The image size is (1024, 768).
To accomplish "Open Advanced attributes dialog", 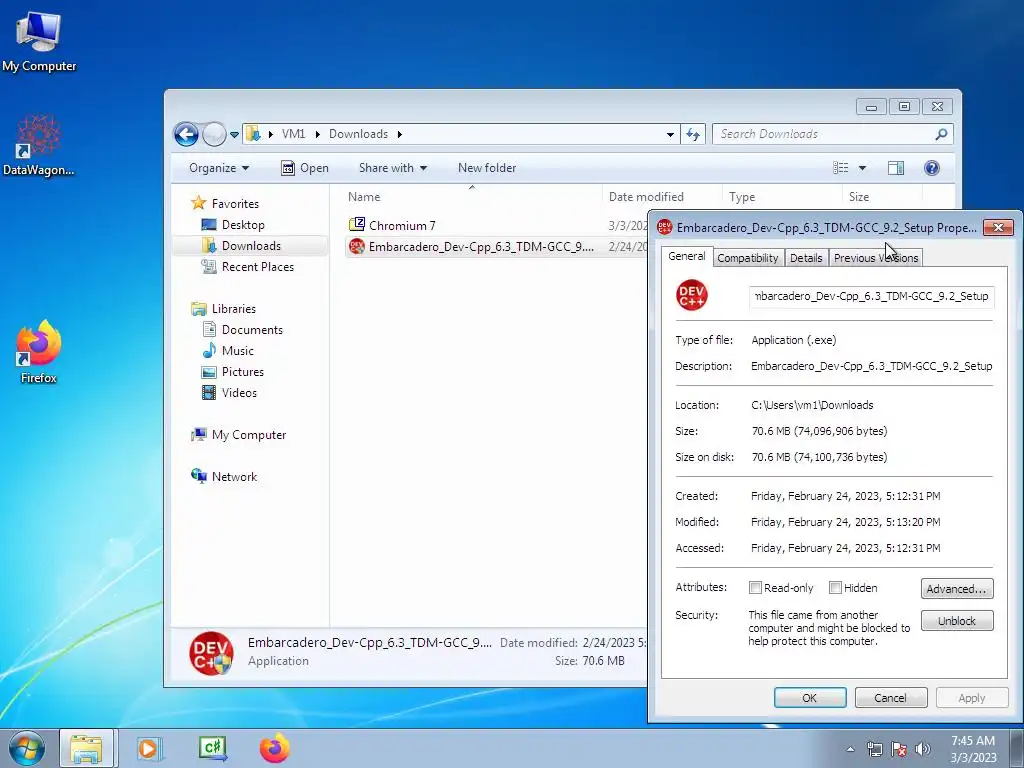I will coord(957,588).
